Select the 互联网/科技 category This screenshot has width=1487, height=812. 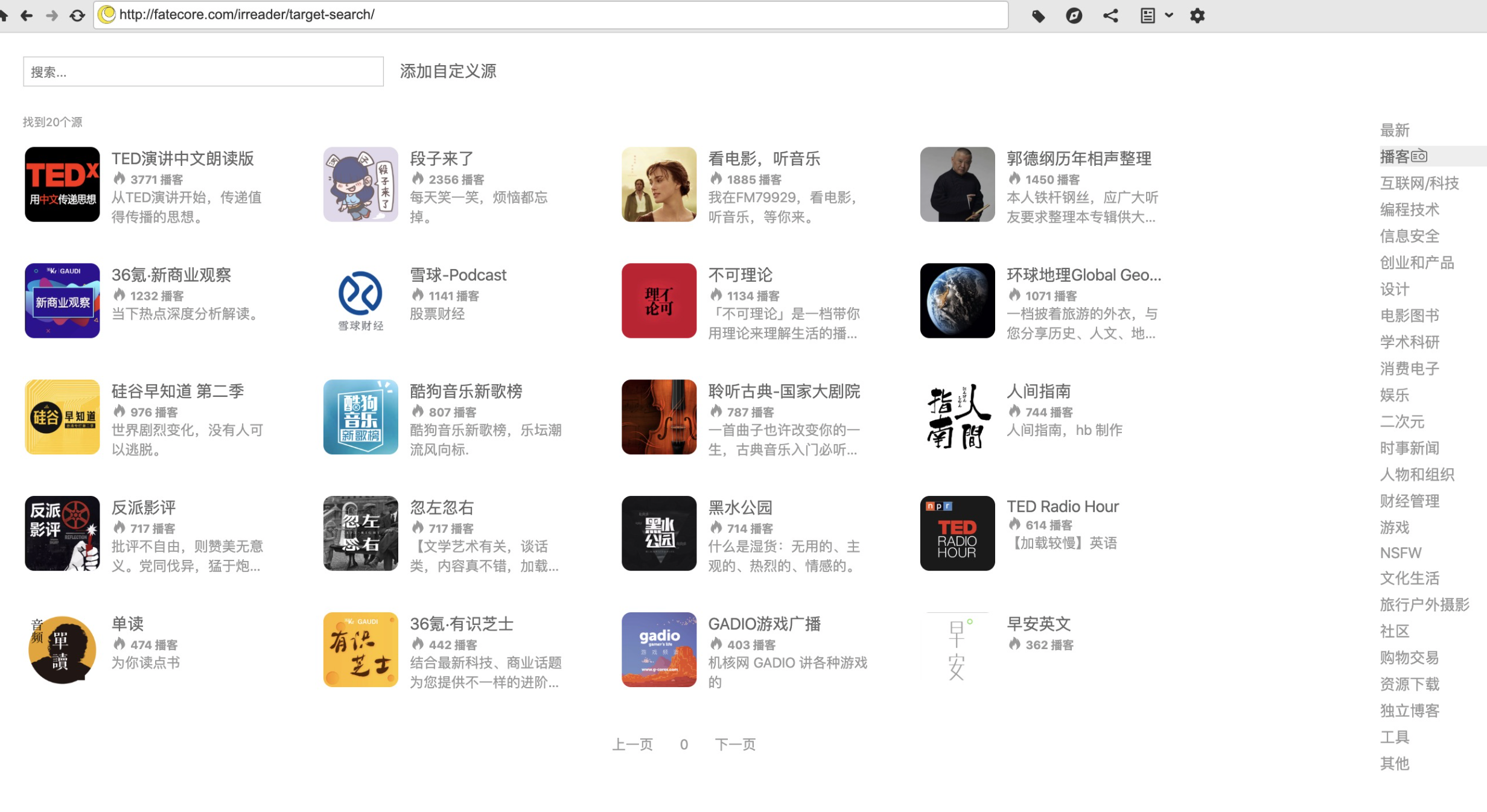click(x=1420, y=182)
